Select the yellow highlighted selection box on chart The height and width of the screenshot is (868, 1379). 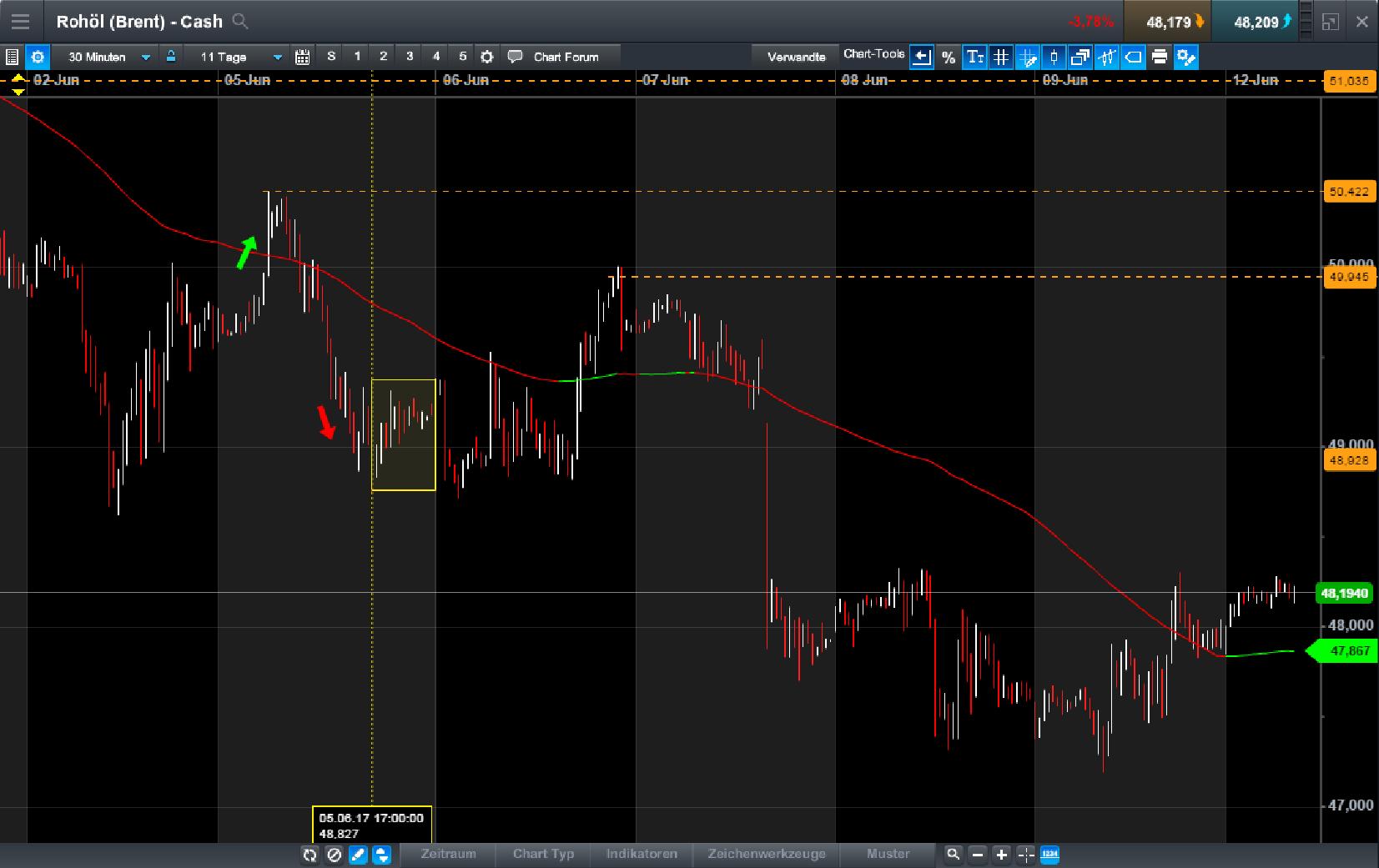pos(404,434)
